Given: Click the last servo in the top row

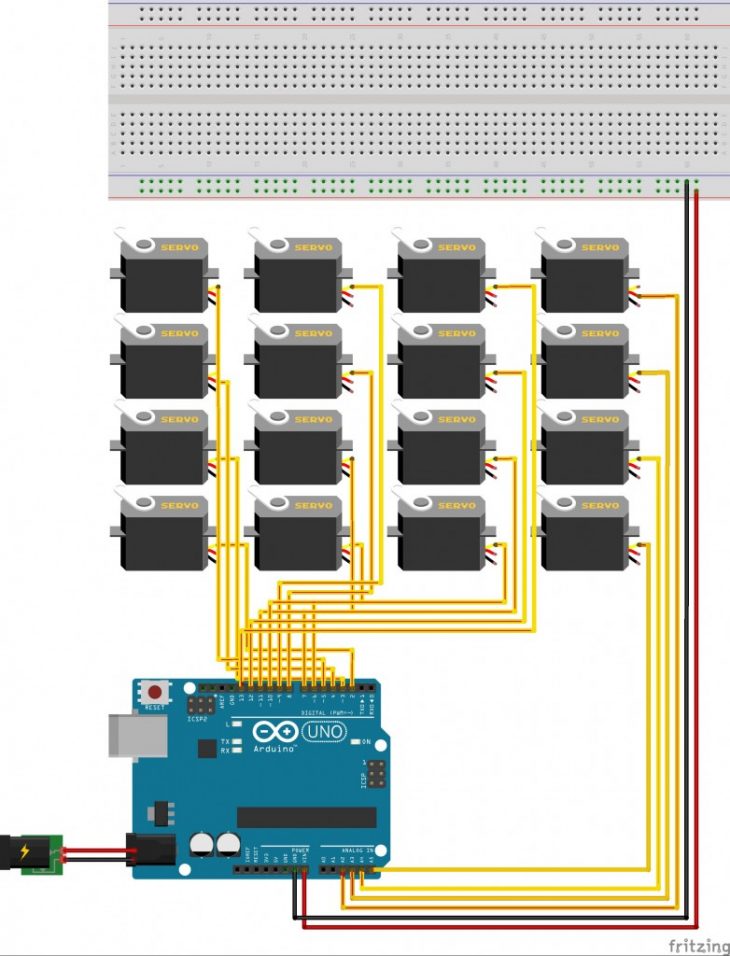Looking at the screenshot, I should (x=586, y=274).
